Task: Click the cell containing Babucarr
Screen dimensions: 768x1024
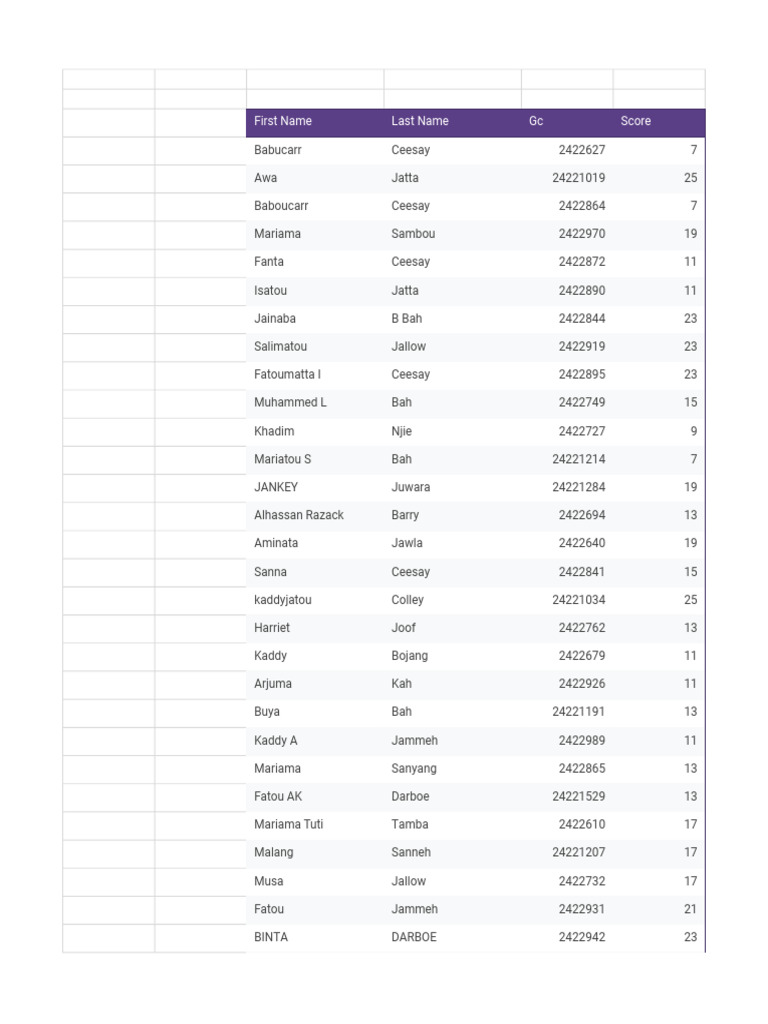Action: point(315,150)
